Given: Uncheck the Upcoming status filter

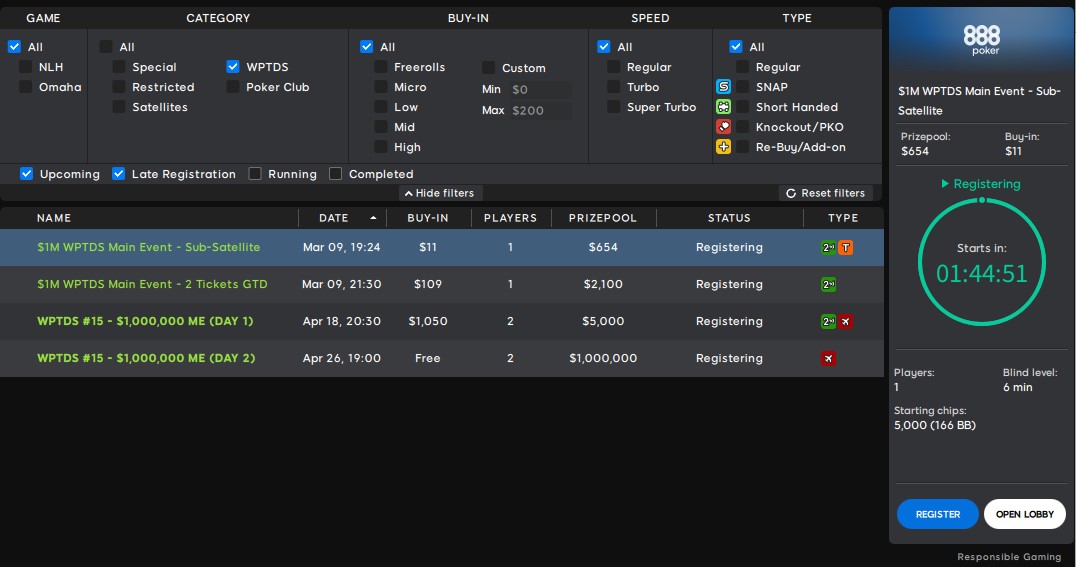Looking at the screenshot, I should pos(26,174).
